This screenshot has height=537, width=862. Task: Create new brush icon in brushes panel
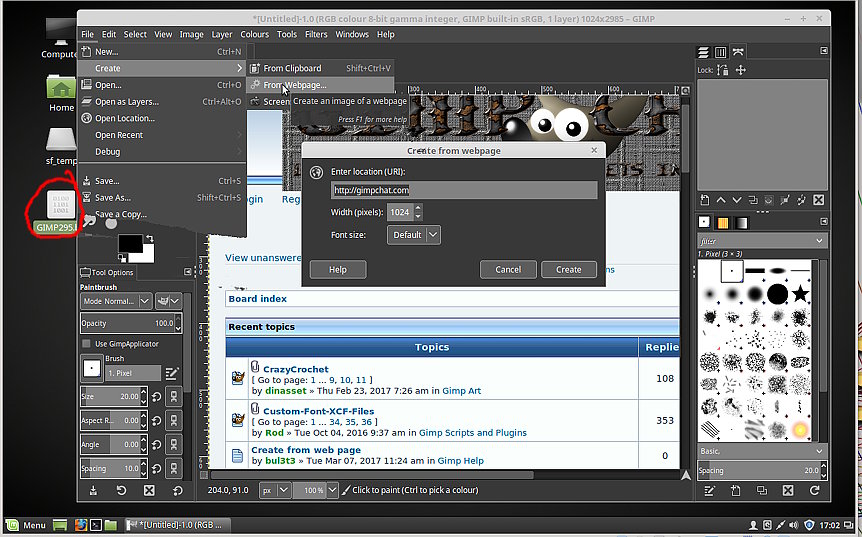[x=736, y=490]
